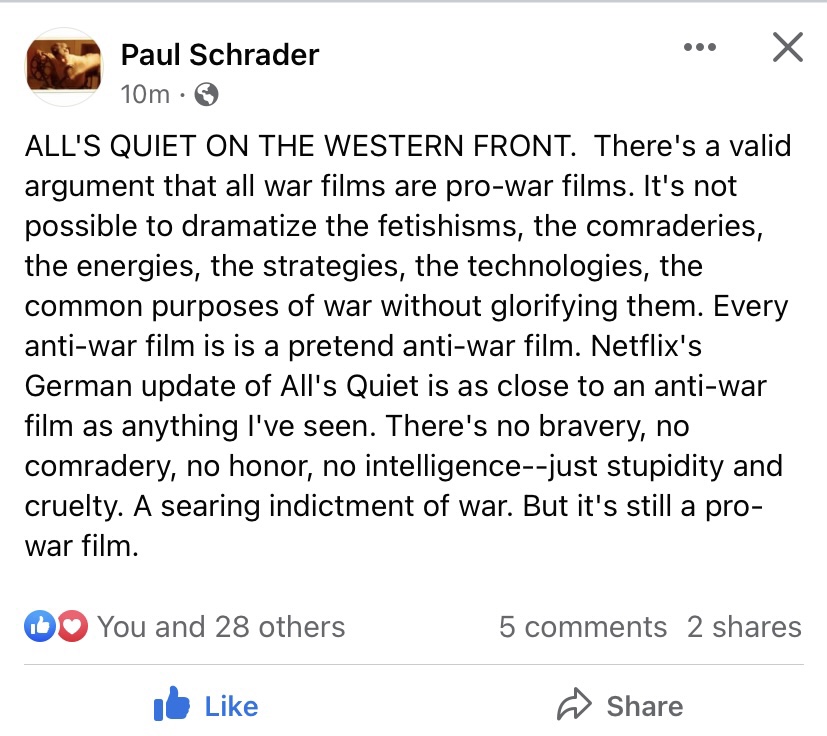827x736 pixels.
Task: Click the "ALL'S QUIET ON THE WESTERN FRONT" heading text
Action: (x=300, y=146)
